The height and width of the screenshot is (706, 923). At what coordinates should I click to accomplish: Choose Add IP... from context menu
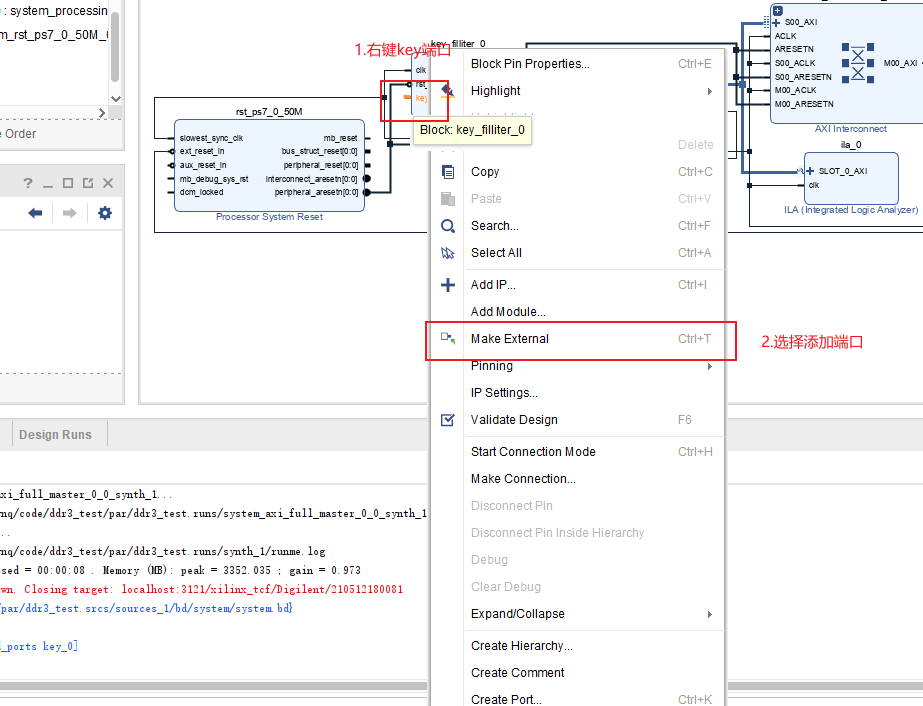point(577,285)
